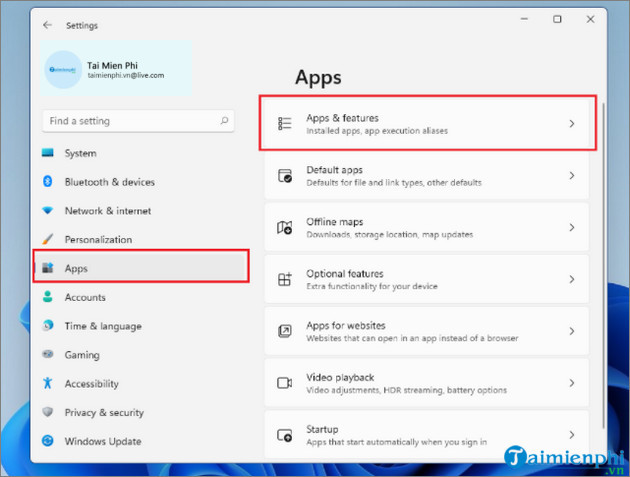Expand Video playback chevron
This screenshot has width=630, height=477.
[x=572, y=383]
